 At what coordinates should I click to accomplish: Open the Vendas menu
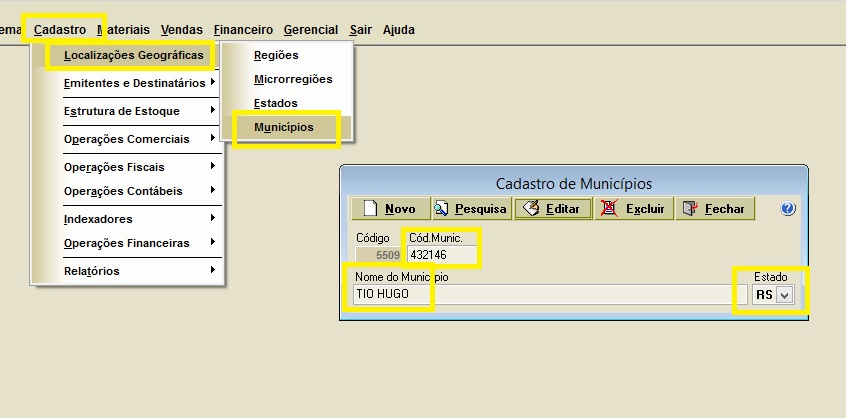(182, 30)
